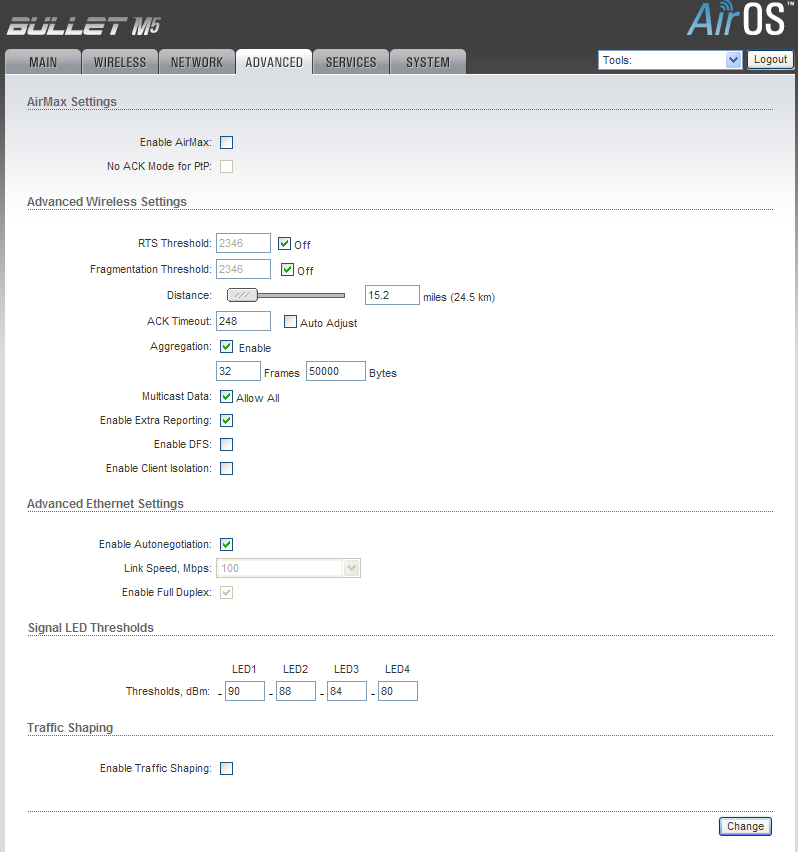Click the aggregation Bytes field
The height and width of the screenshot is (852, 798).
[336, 371]
